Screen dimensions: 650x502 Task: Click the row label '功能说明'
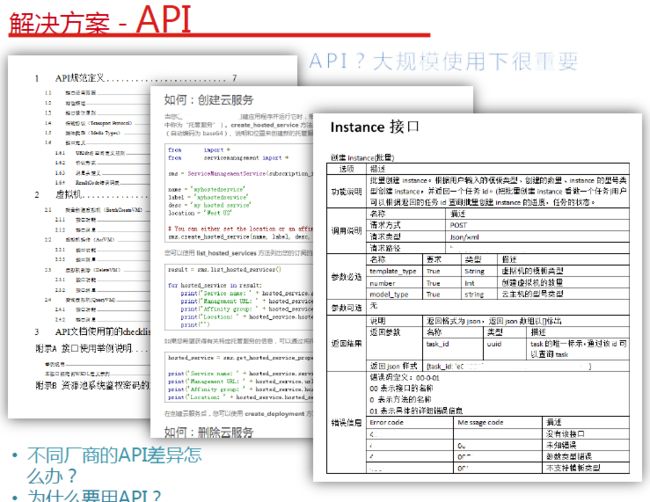(346, 192)
